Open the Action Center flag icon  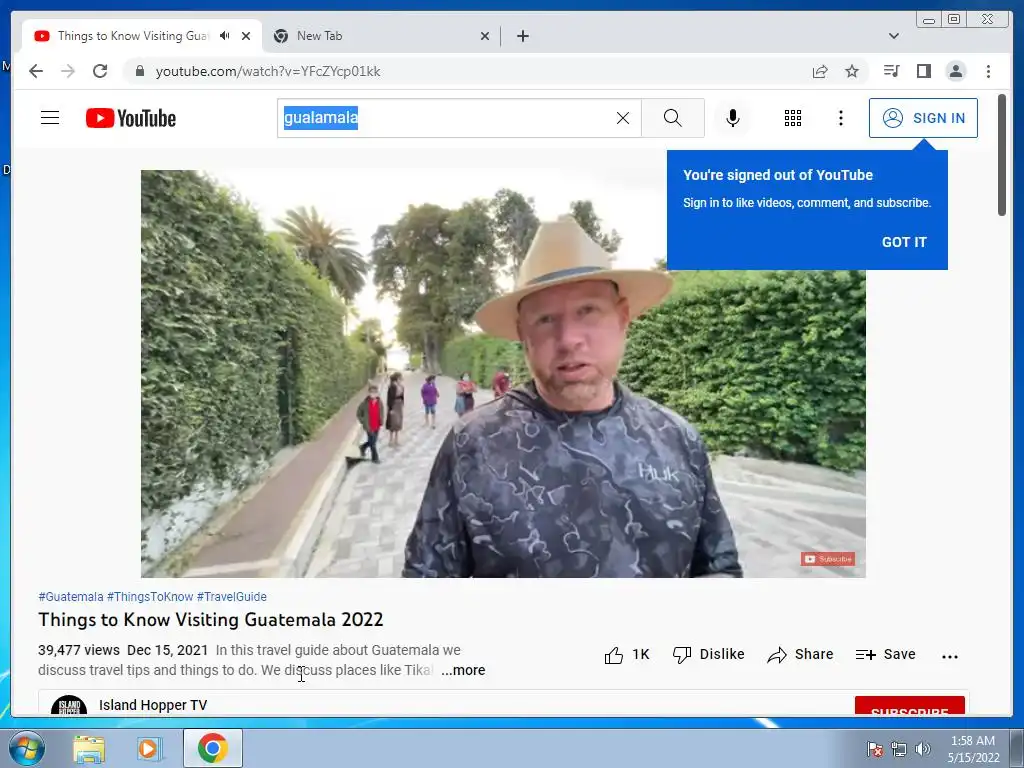click(x=875, y=749)
